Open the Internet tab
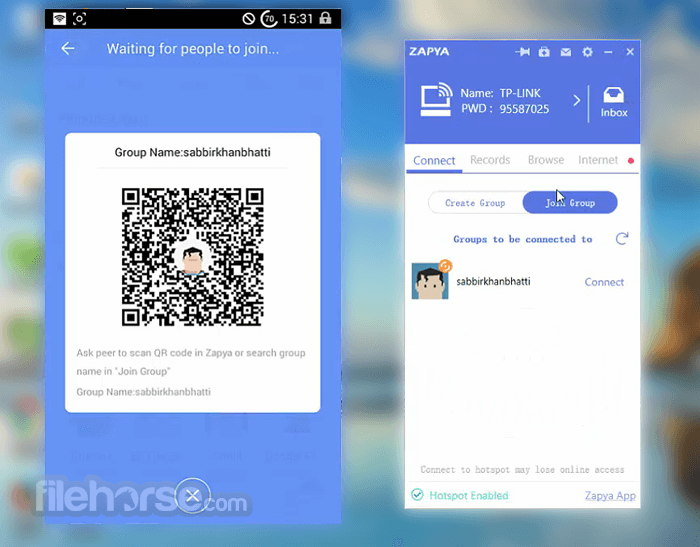700x547 pixels. pos(598,160)
